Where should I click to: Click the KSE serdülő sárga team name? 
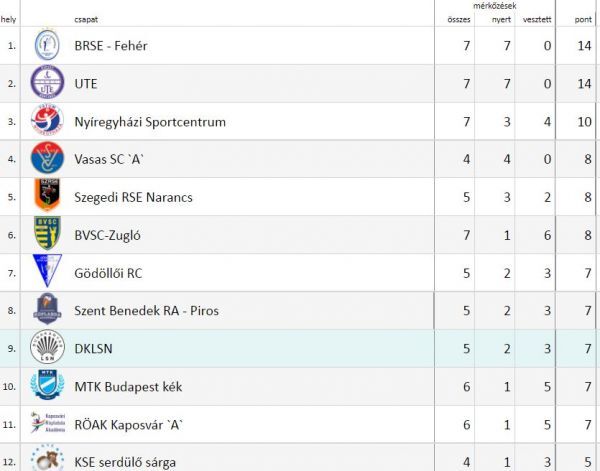[x=125, y=462]
